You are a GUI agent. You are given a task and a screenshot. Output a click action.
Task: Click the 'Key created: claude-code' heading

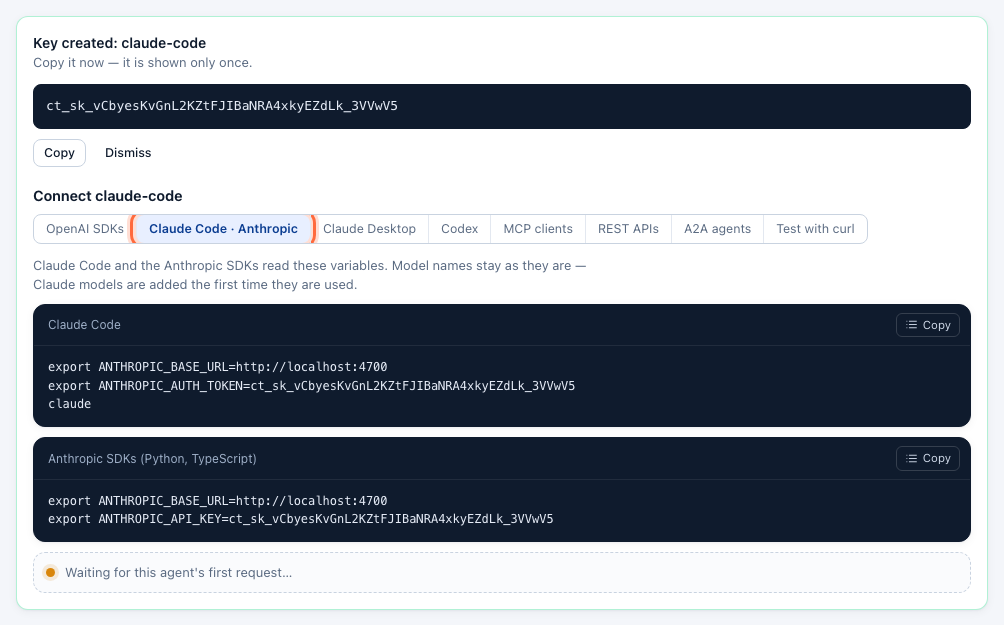[x=120, y=43]
